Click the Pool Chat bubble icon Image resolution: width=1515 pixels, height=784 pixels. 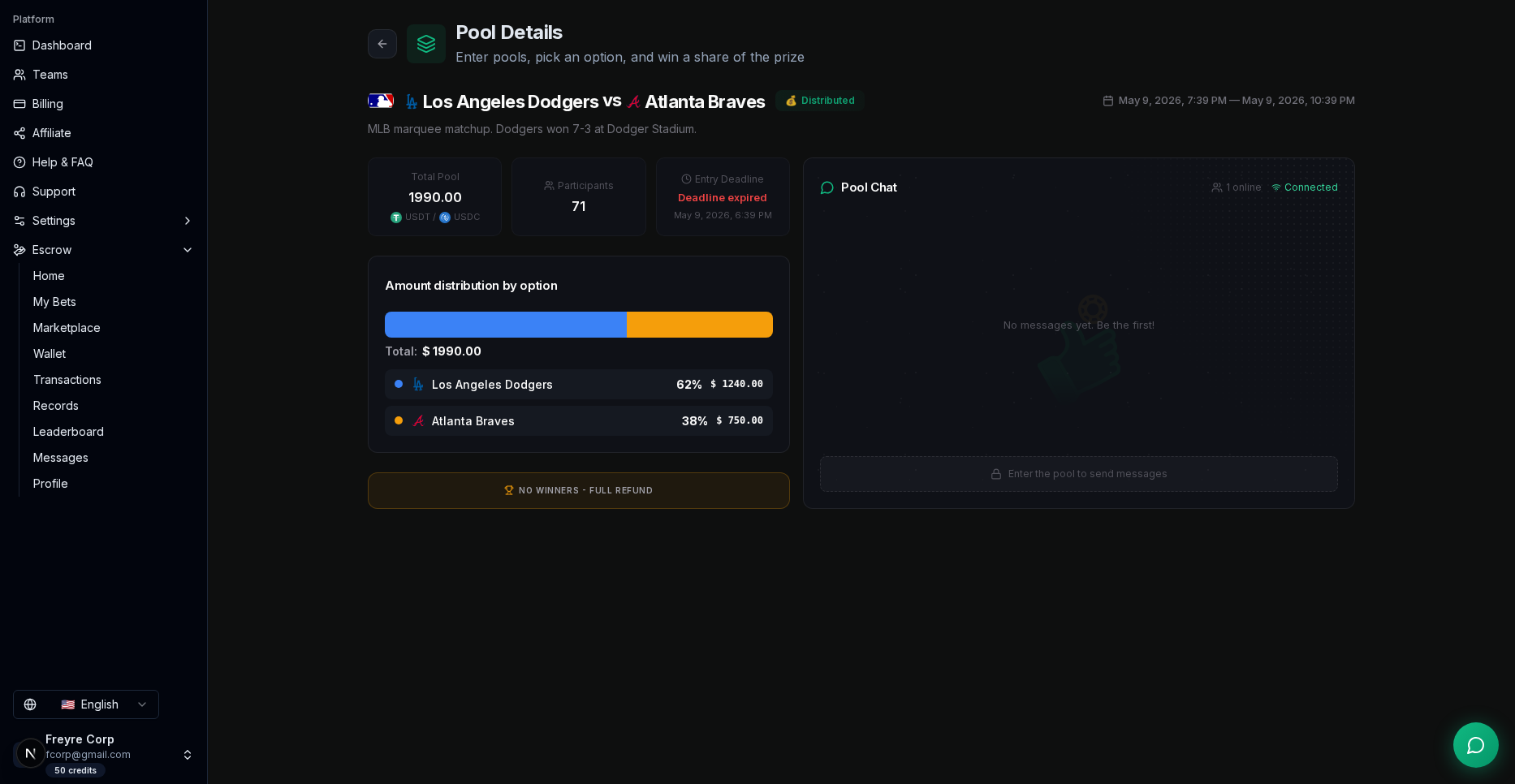click(x=827, y=187)
